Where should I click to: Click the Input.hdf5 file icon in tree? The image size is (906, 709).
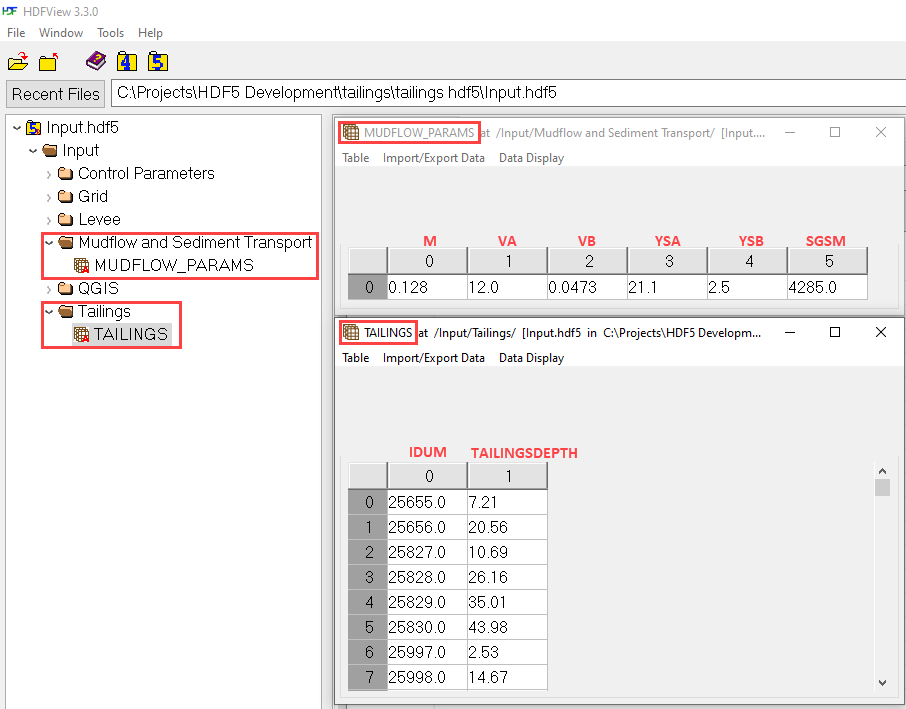click(x=34, y=128)
